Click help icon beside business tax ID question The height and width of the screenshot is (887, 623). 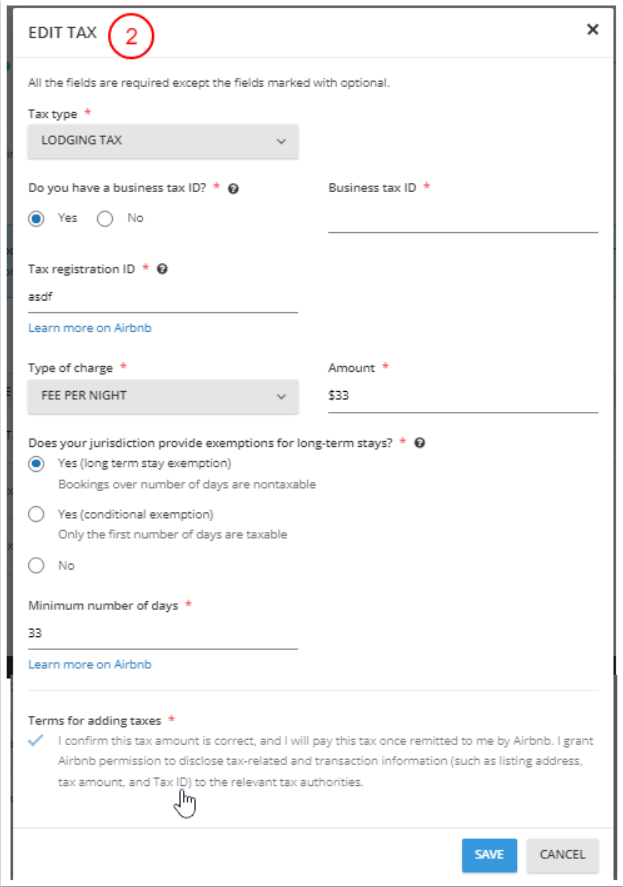(x=233, y=188)
